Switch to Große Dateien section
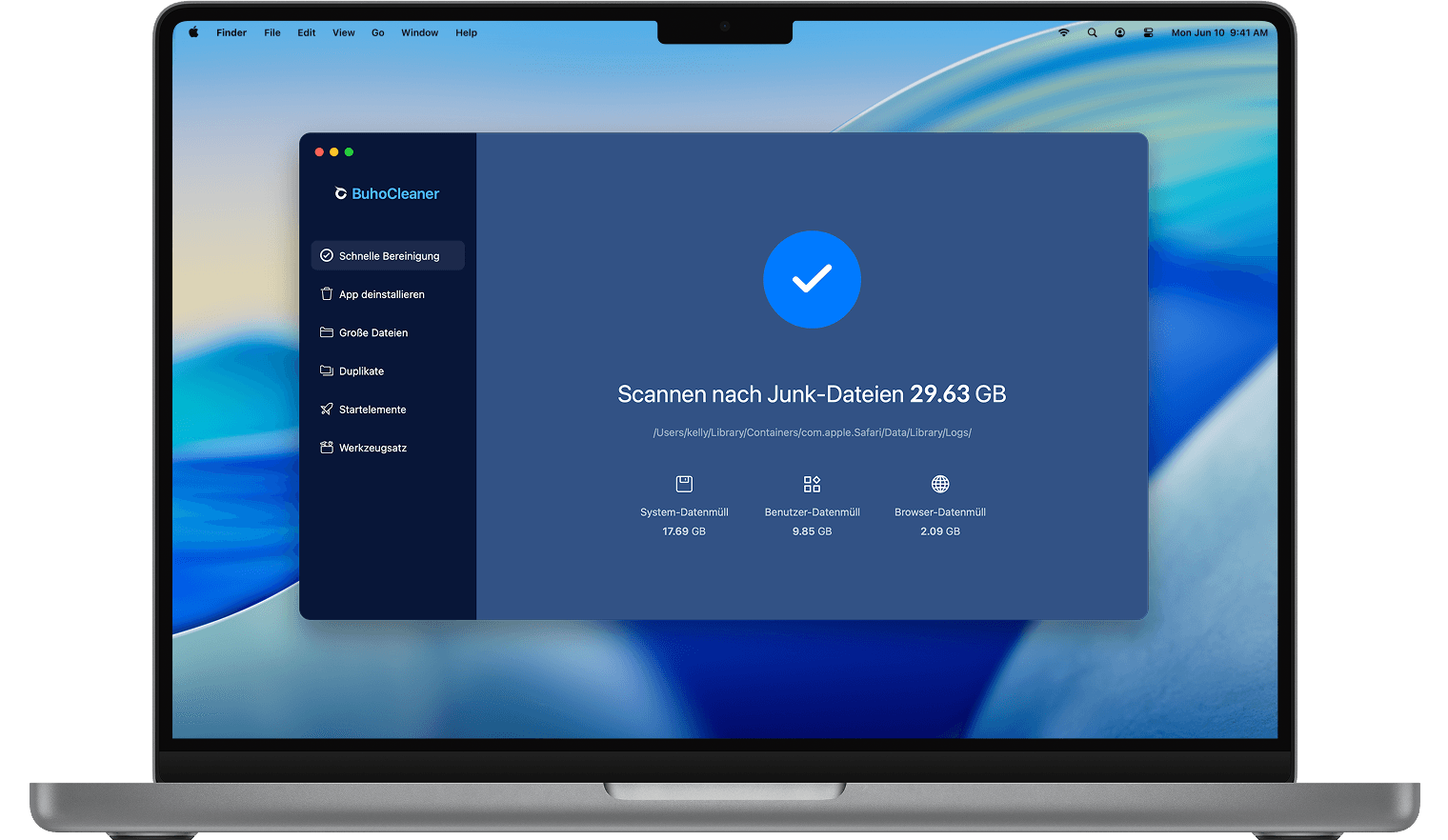Image resolution: width=1448 pixels, height=840 pixels. pyautogui.click(x=372, y=332)
